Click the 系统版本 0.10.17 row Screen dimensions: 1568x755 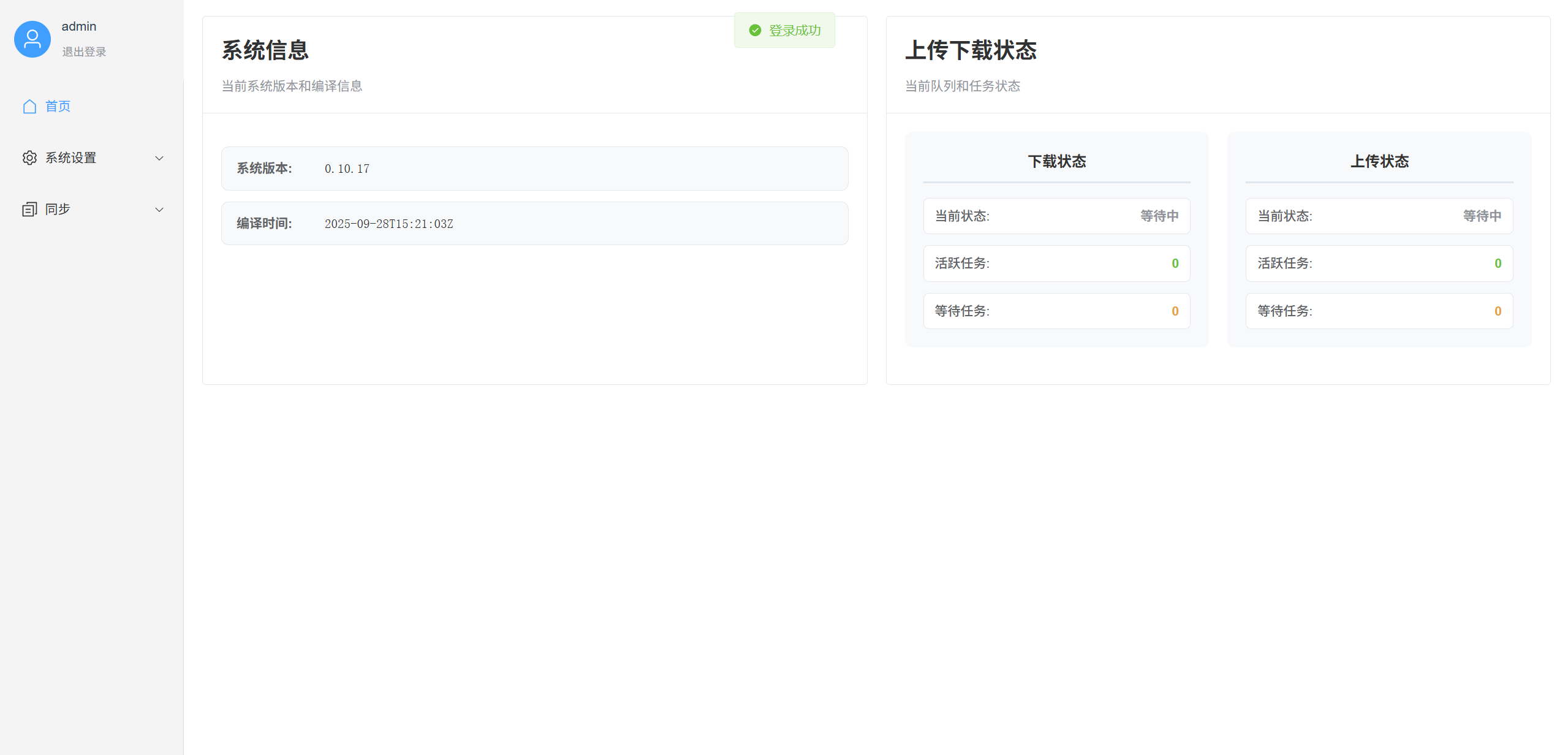(x=534, y=169)
